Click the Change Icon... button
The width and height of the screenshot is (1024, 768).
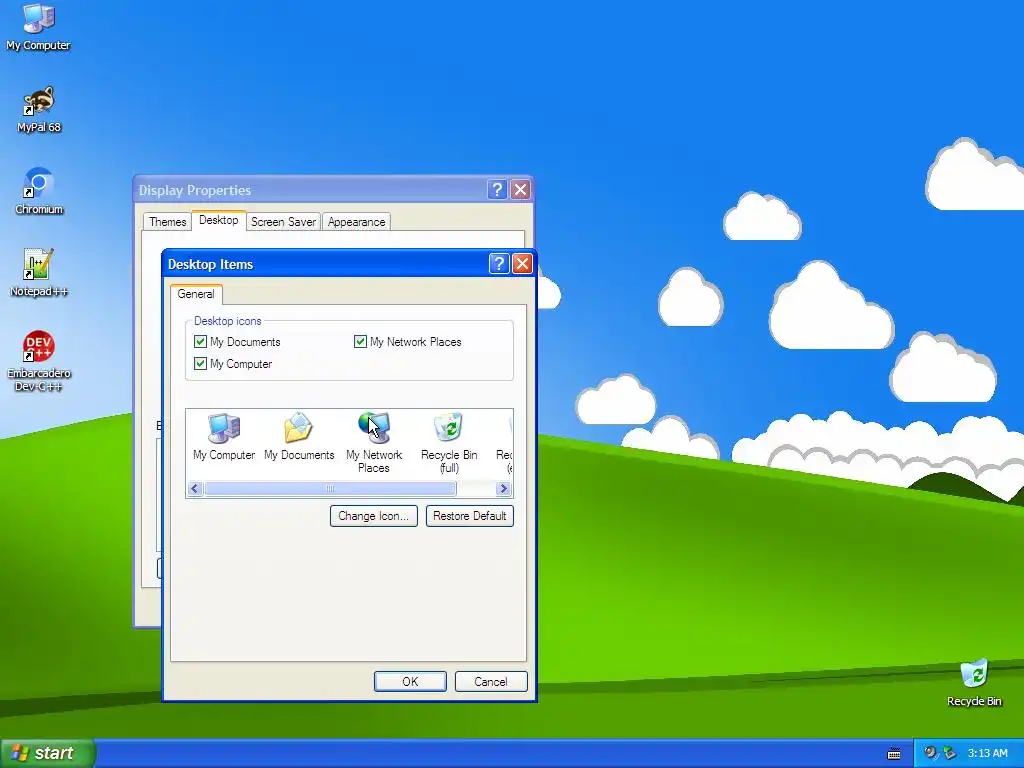point(374,516)
